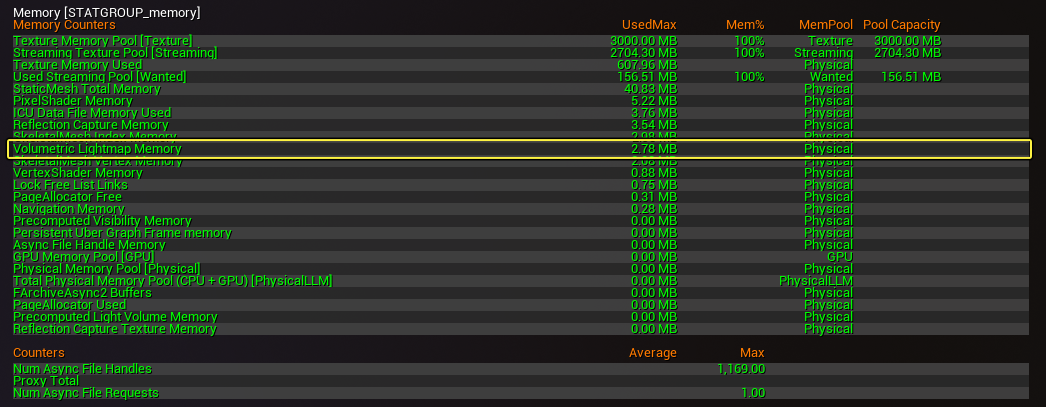
Task: Click the UsedMax column header
Action: click(649, 25)
